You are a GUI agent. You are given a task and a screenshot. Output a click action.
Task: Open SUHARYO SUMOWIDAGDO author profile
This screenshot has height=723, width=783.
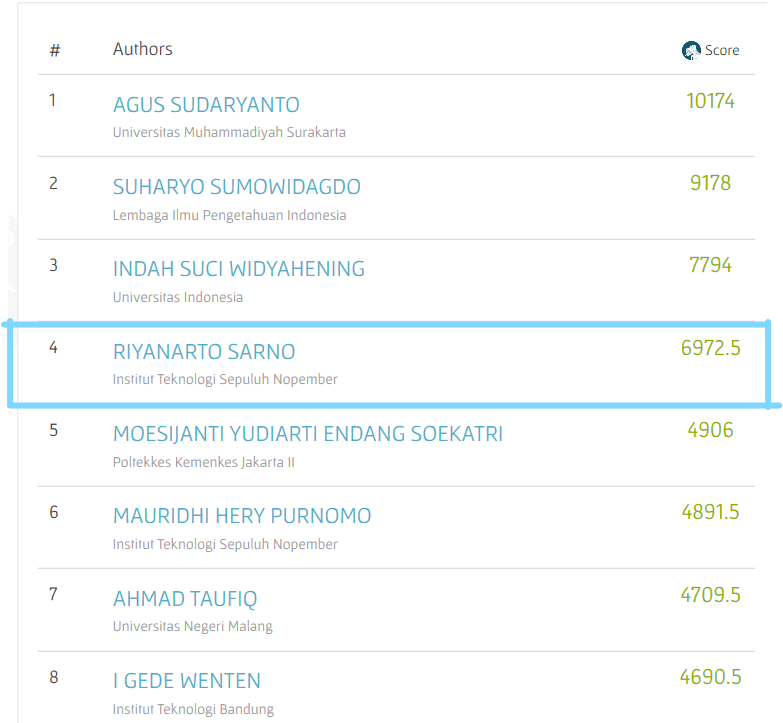click(236, 187)
